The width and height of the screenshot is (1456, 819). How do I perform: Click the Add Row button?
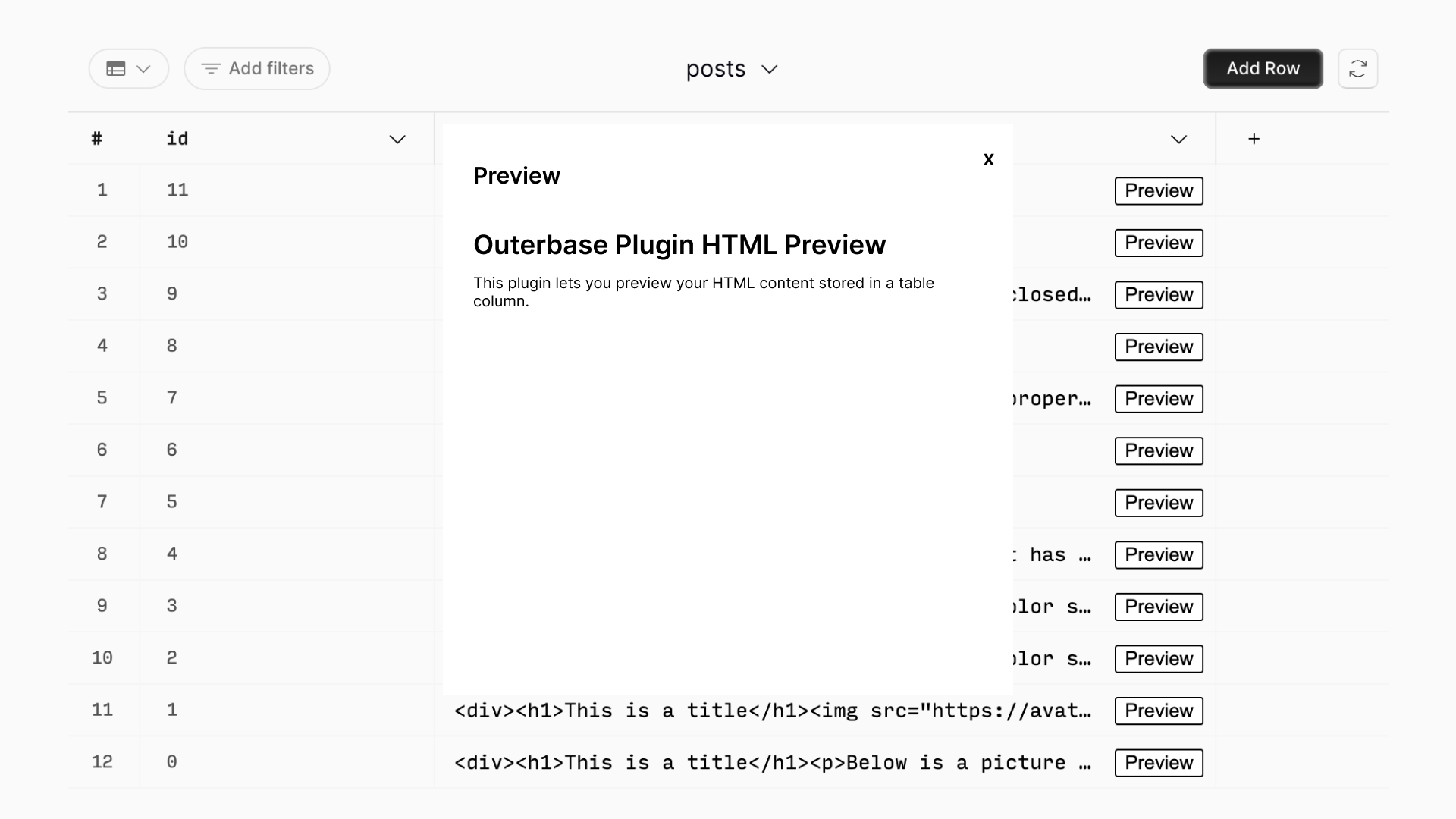pyautogui.click(x=1263, y=69)
